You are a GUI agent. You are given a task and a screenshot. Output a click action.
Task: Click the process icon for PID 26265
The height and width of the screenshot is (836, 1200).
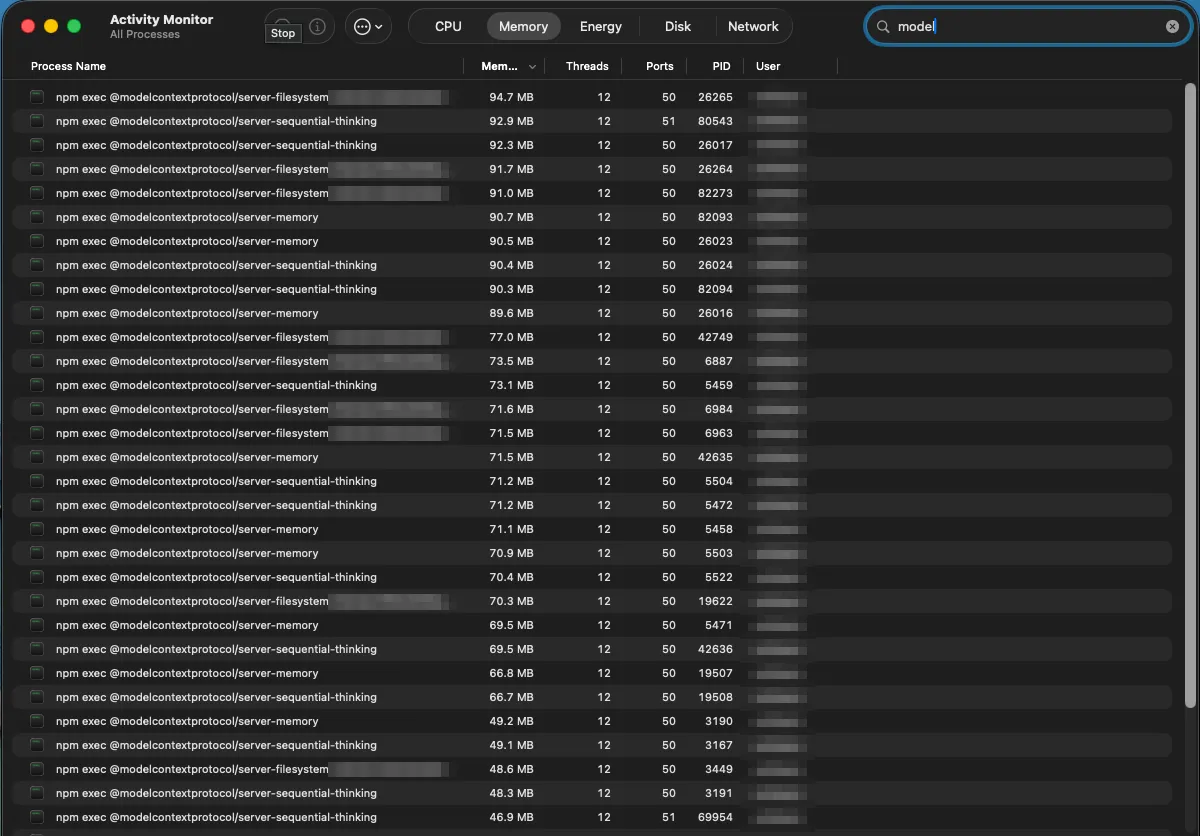(37, 97)
